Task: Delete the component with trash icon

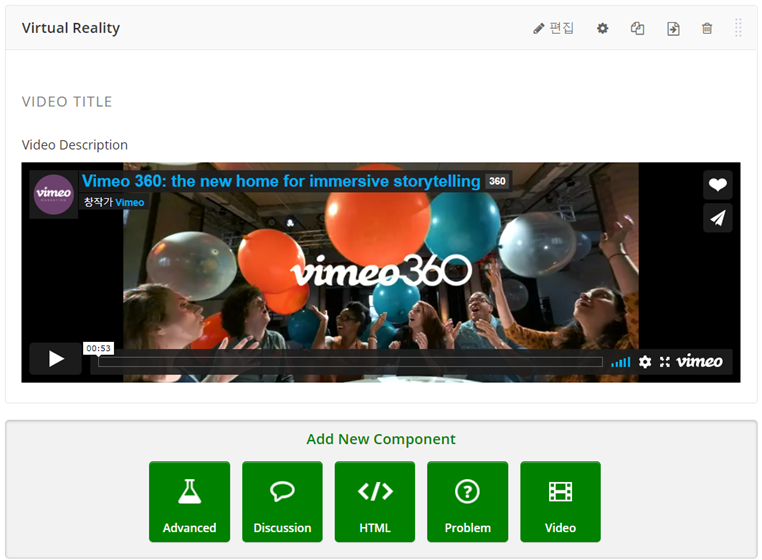Action: click(707, 28)
